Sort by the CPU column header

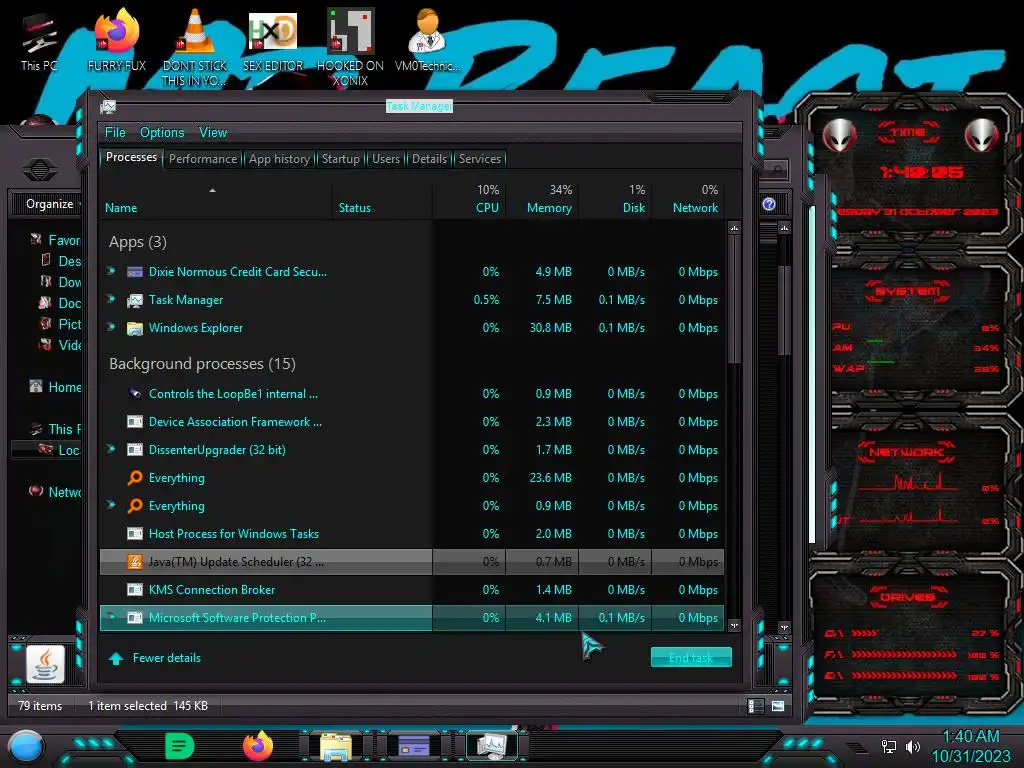(x=470, y=200)
